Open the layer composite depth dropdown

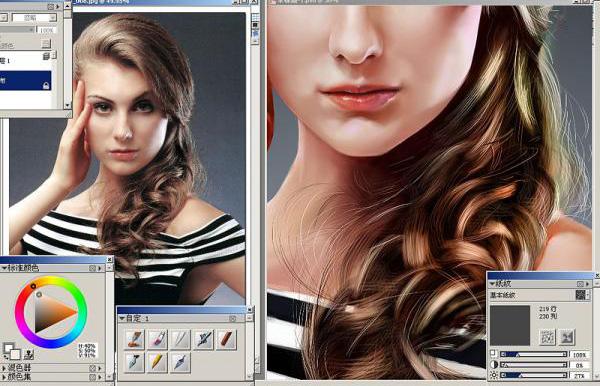click(34, 18)
